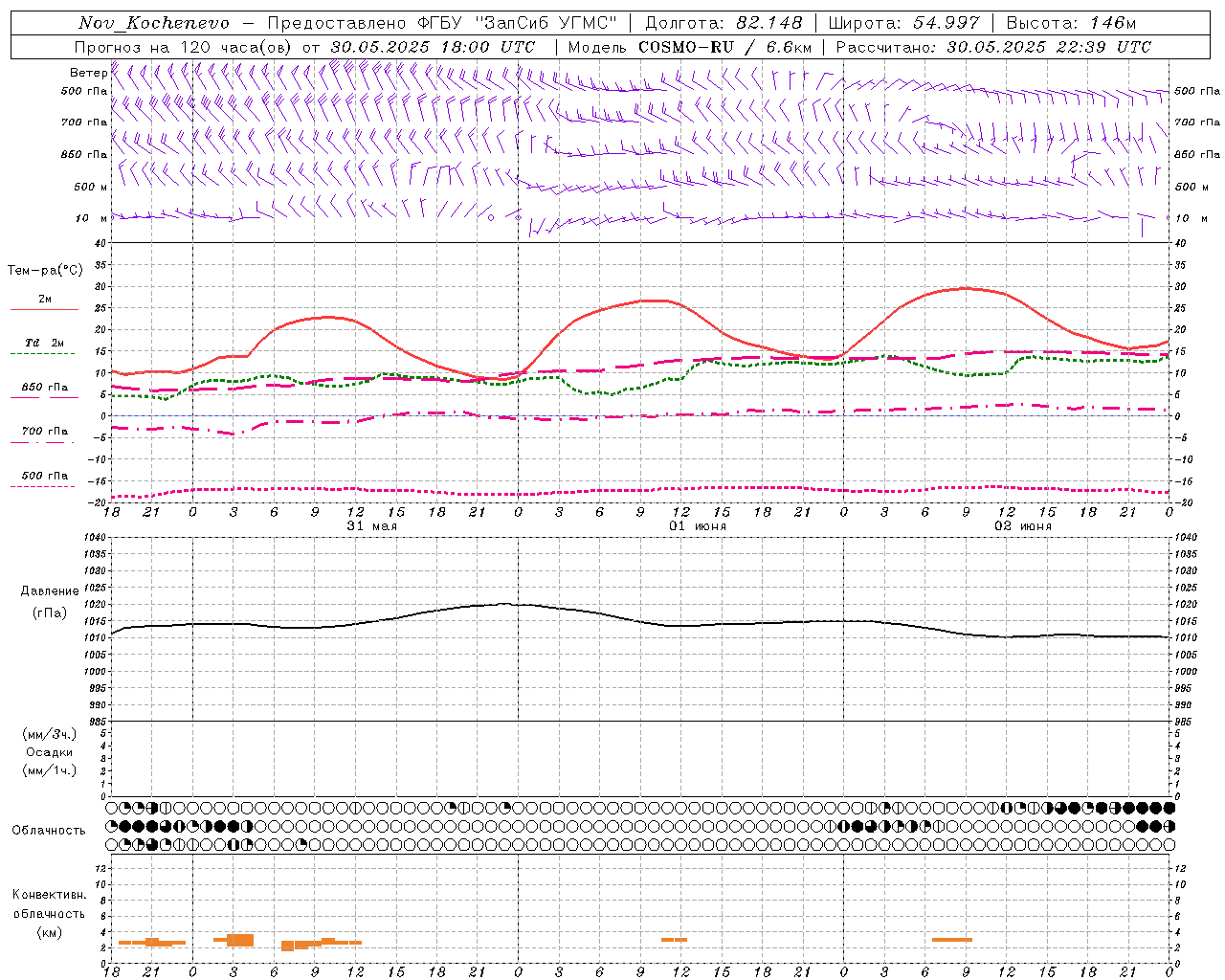Select the 700 гПа temperature legend label

[45, 431]
